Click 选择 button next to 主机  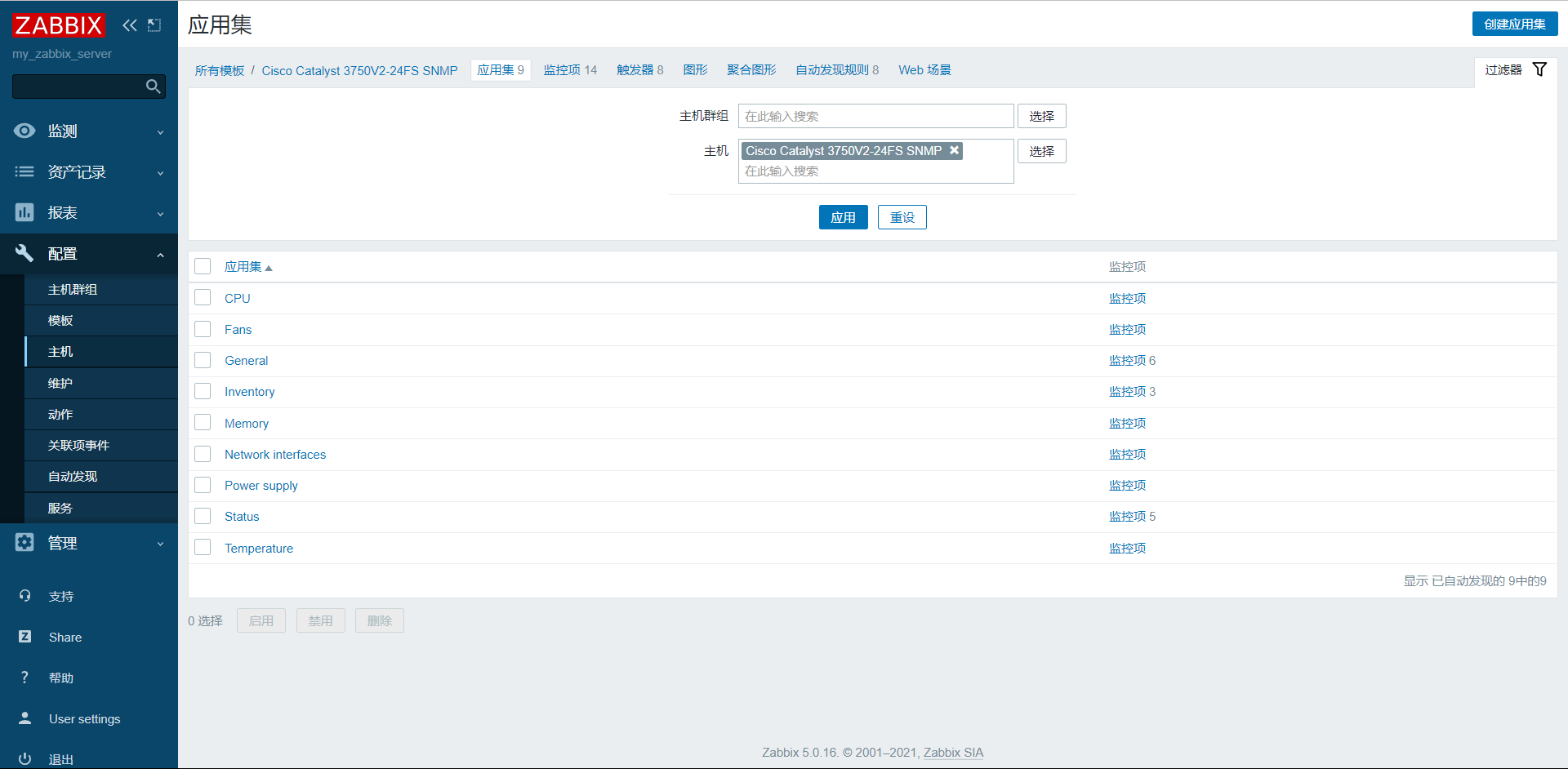[1041, 151]
